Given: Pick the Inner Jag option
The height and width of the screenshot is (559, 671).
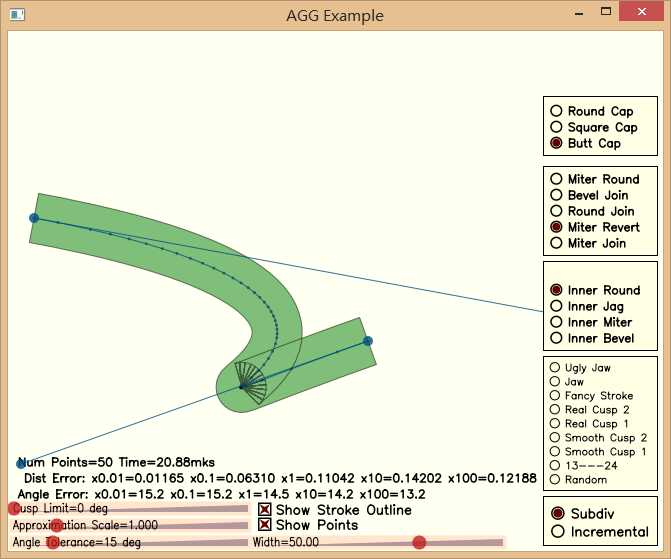Looking at the screenshot, I should point(587,306).
